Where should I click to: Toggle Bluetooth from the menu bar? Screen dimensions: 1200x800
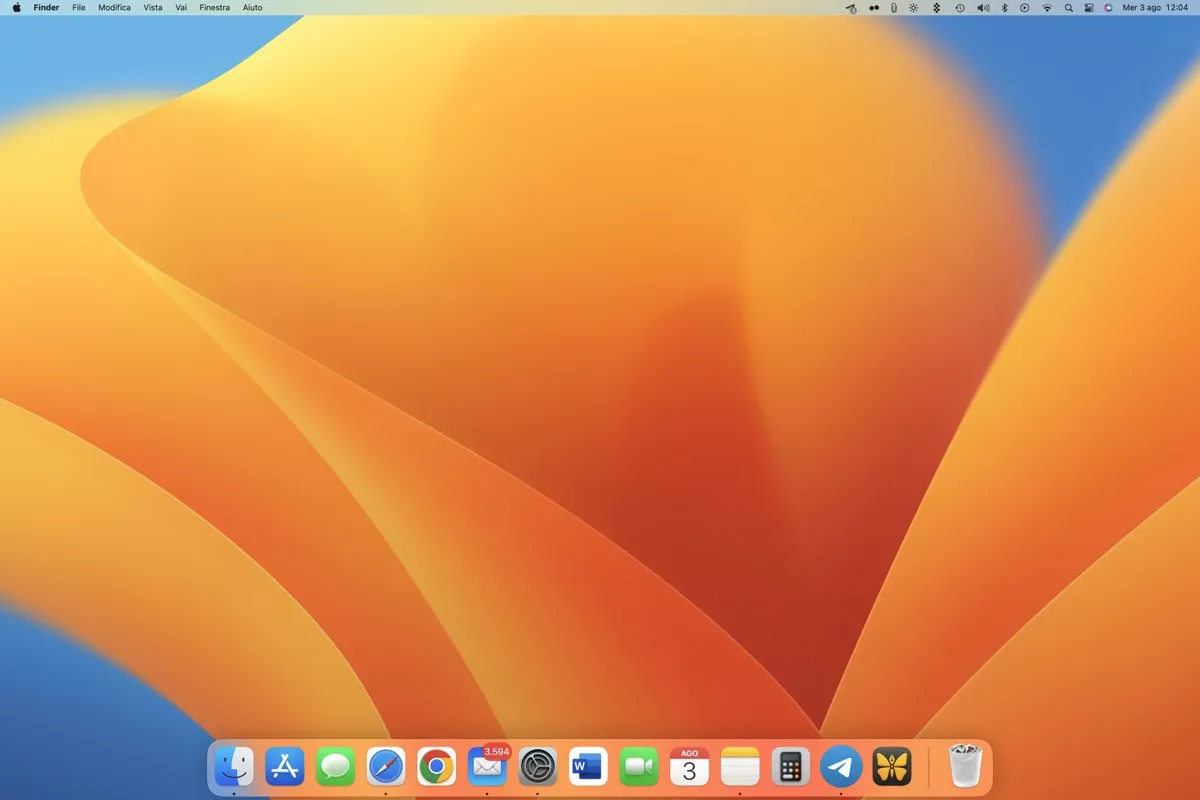(1003, 8)
